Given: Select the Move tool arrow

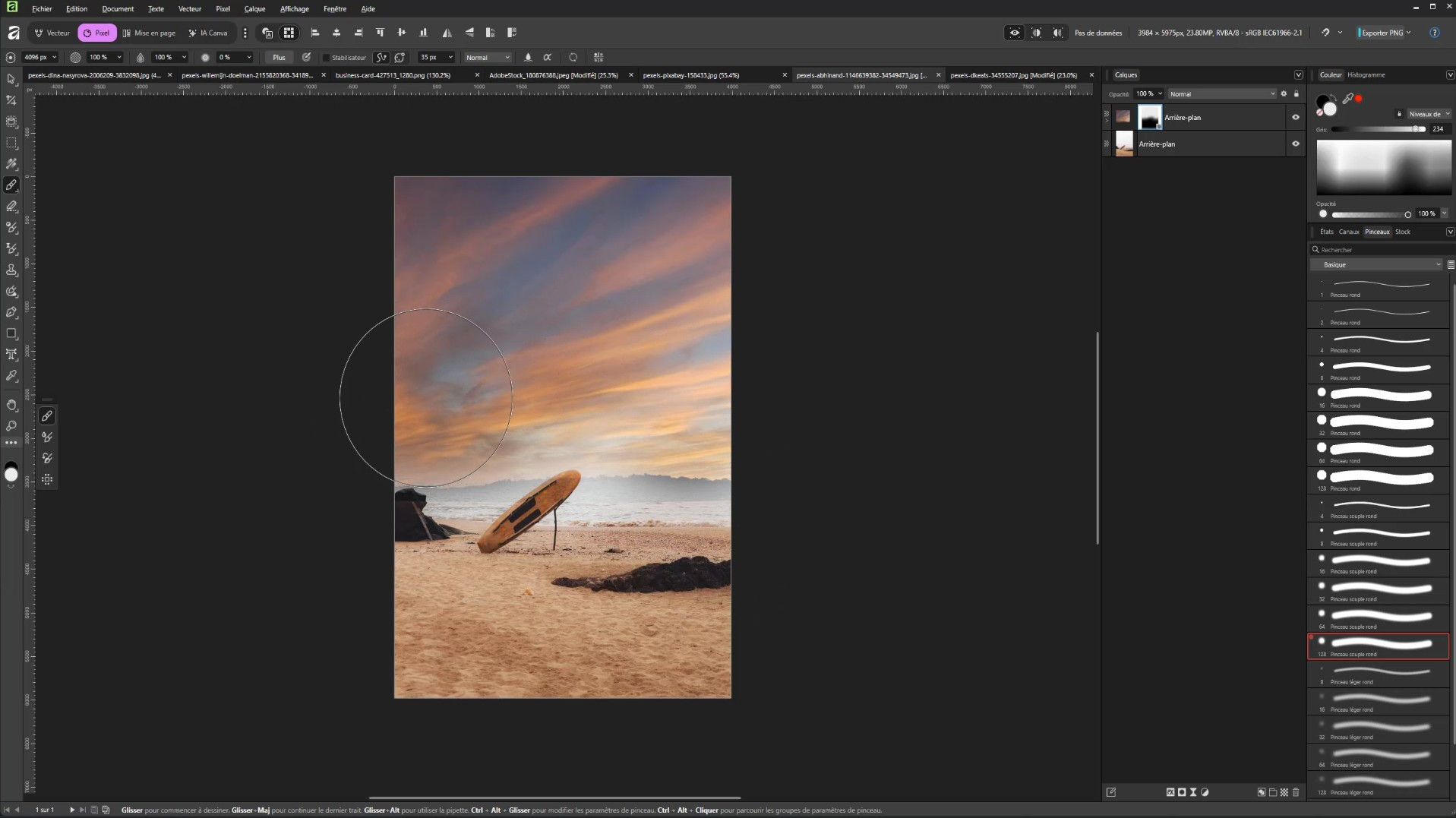Looking at the screenshot, I should pos(11,79).
